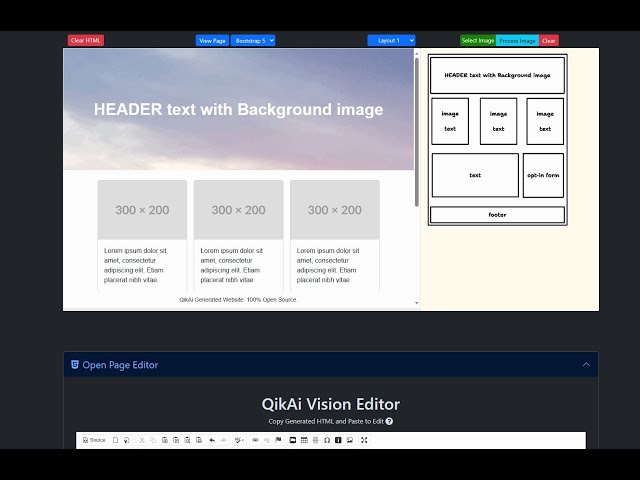Click the Open Page Editor heading
The height and width of the screenshot is (480, 640).
(120, 365)
